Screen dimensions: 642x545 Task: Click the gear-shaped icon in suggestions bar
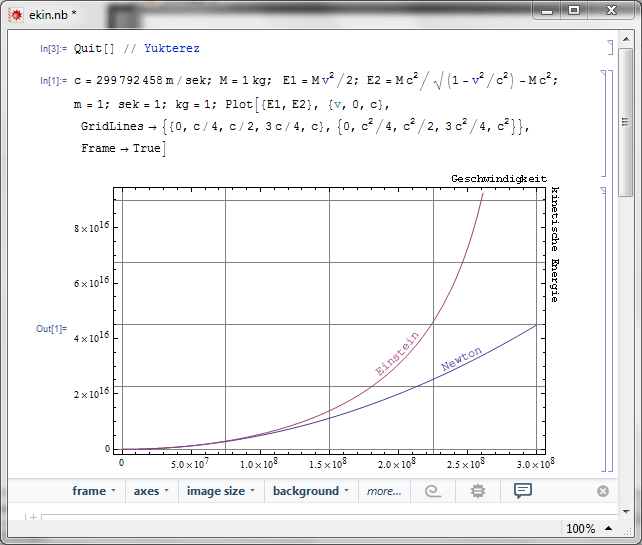click(x=477, y=491)
